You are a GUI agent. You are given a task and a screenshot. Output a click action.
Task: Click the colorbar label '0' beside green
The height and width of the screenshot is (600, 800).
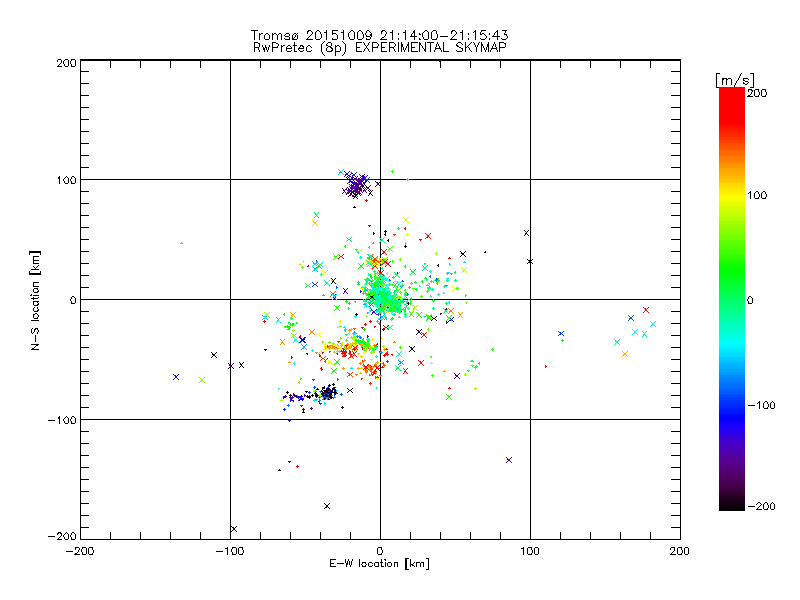(750, 300)
